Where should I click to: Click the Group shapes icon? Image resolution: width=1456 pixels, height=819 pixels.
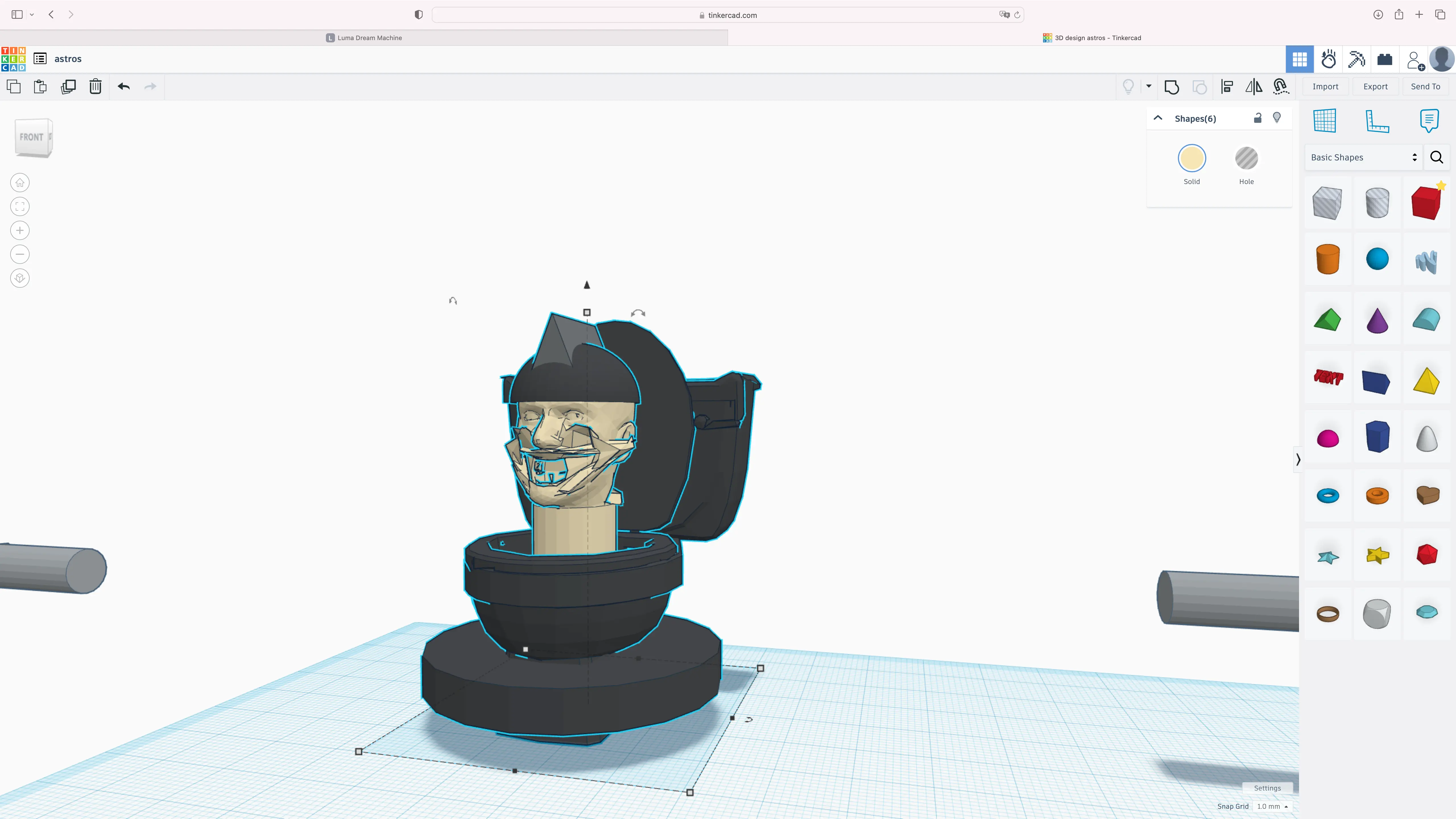[1172, 86]
